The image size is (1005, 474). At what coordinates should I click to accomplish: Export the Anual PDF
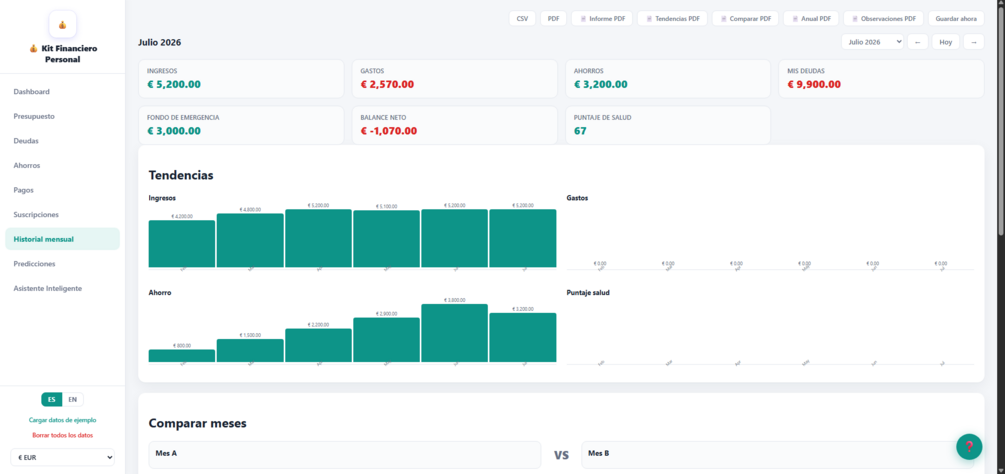[x=811, y=19]
